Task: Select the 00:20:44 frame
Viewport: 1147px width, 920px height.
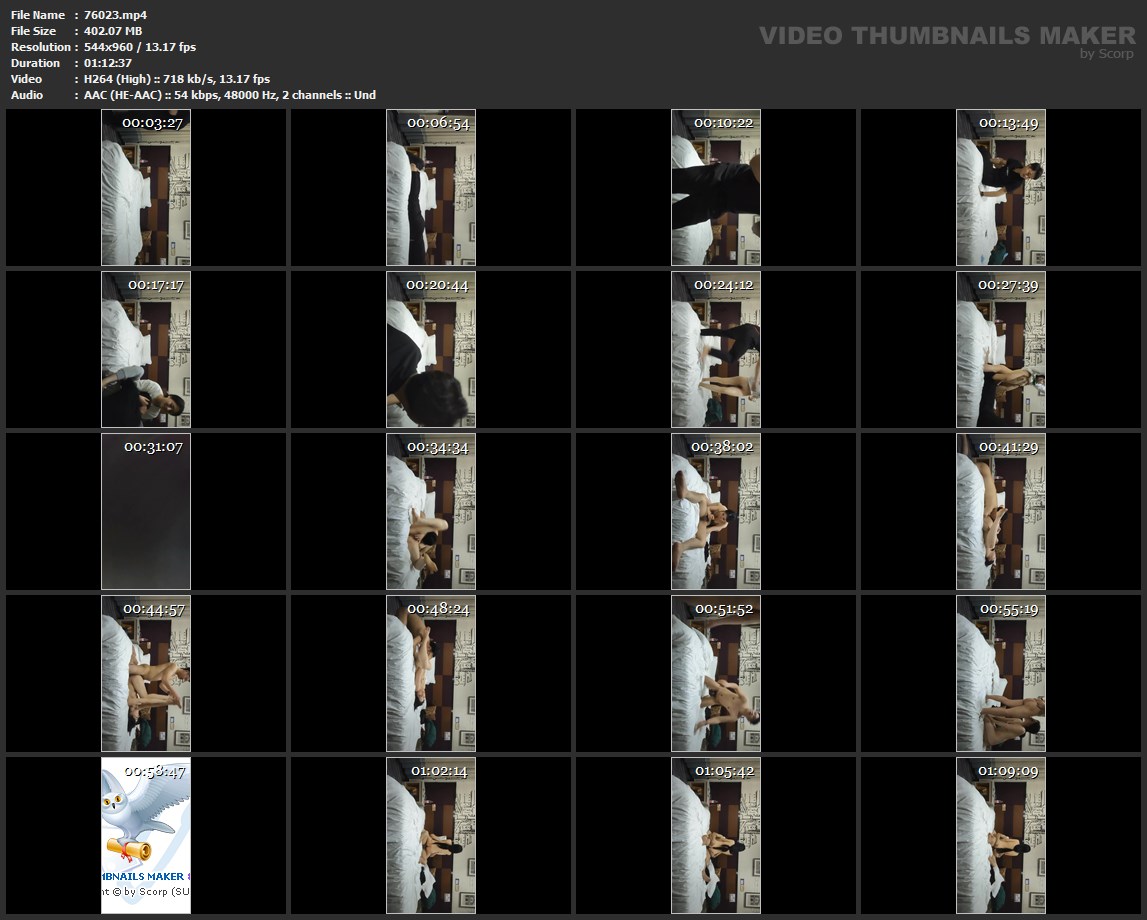Action: 431,349
